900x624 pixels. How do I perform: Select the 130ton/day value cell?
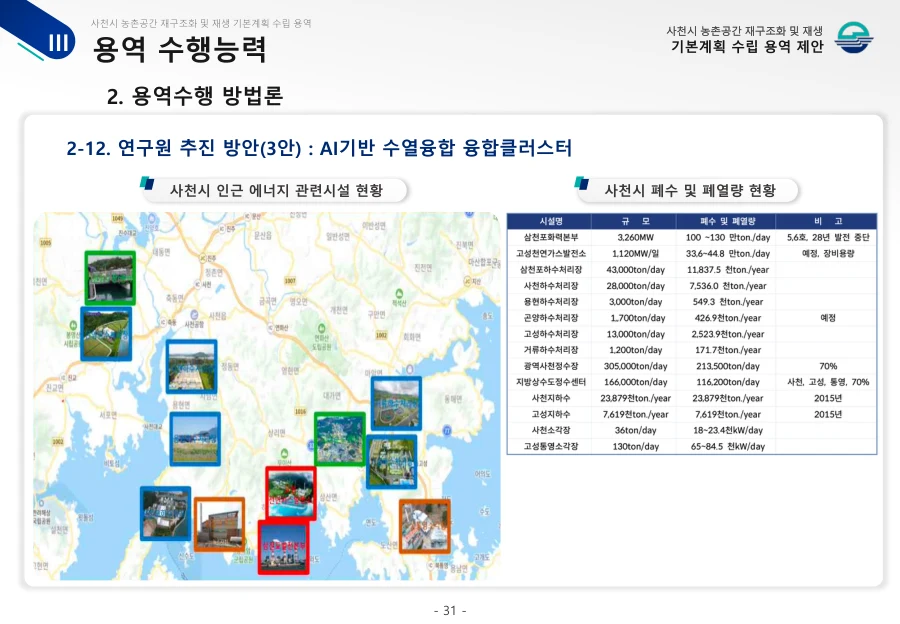tap(634, 446)
